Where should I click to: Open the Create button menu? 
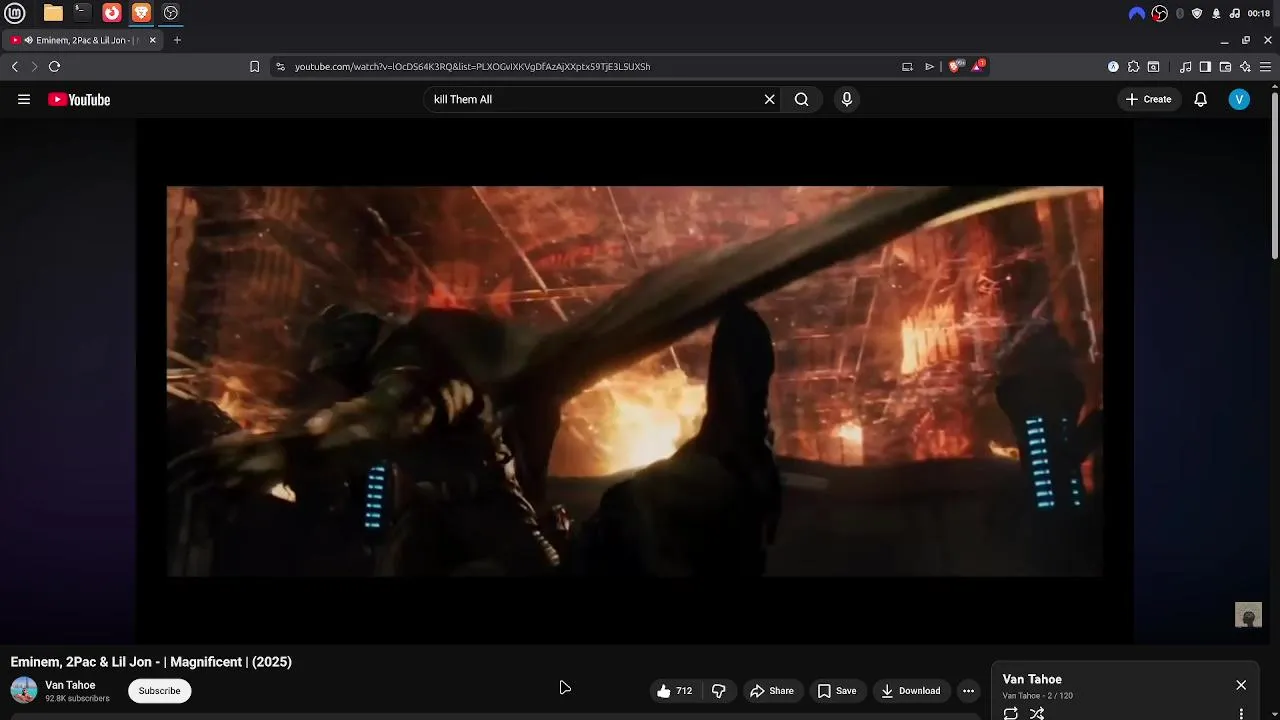tap(1148, 99)
